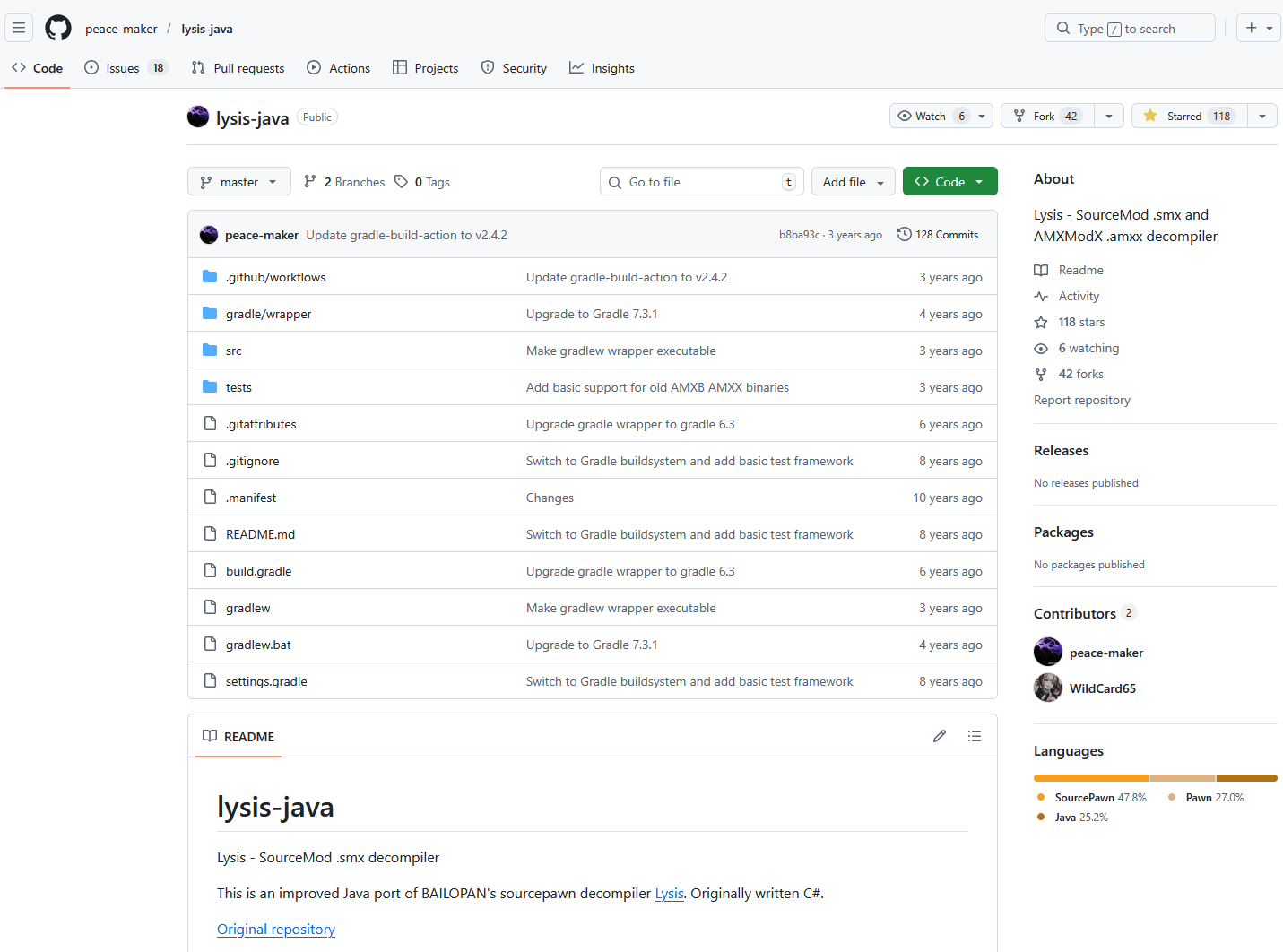1283x952 pixels.
Task: Open the README outline icon
Action: coord(975,736)
